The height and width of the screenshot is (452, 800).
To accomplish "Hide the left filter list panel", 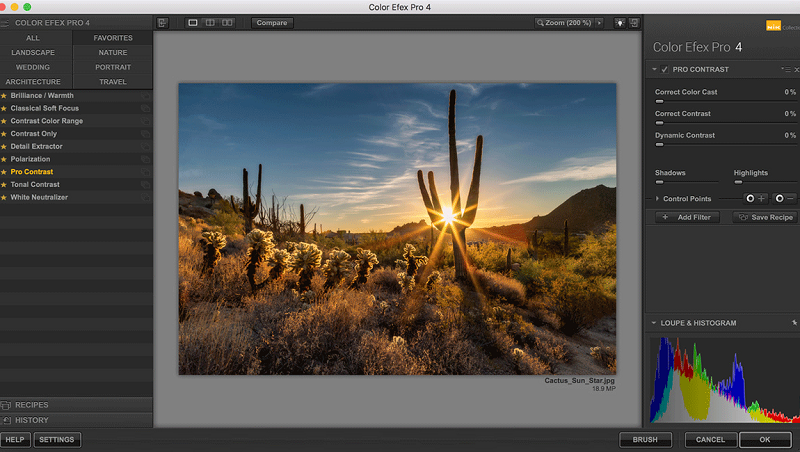I will [162, 22].
